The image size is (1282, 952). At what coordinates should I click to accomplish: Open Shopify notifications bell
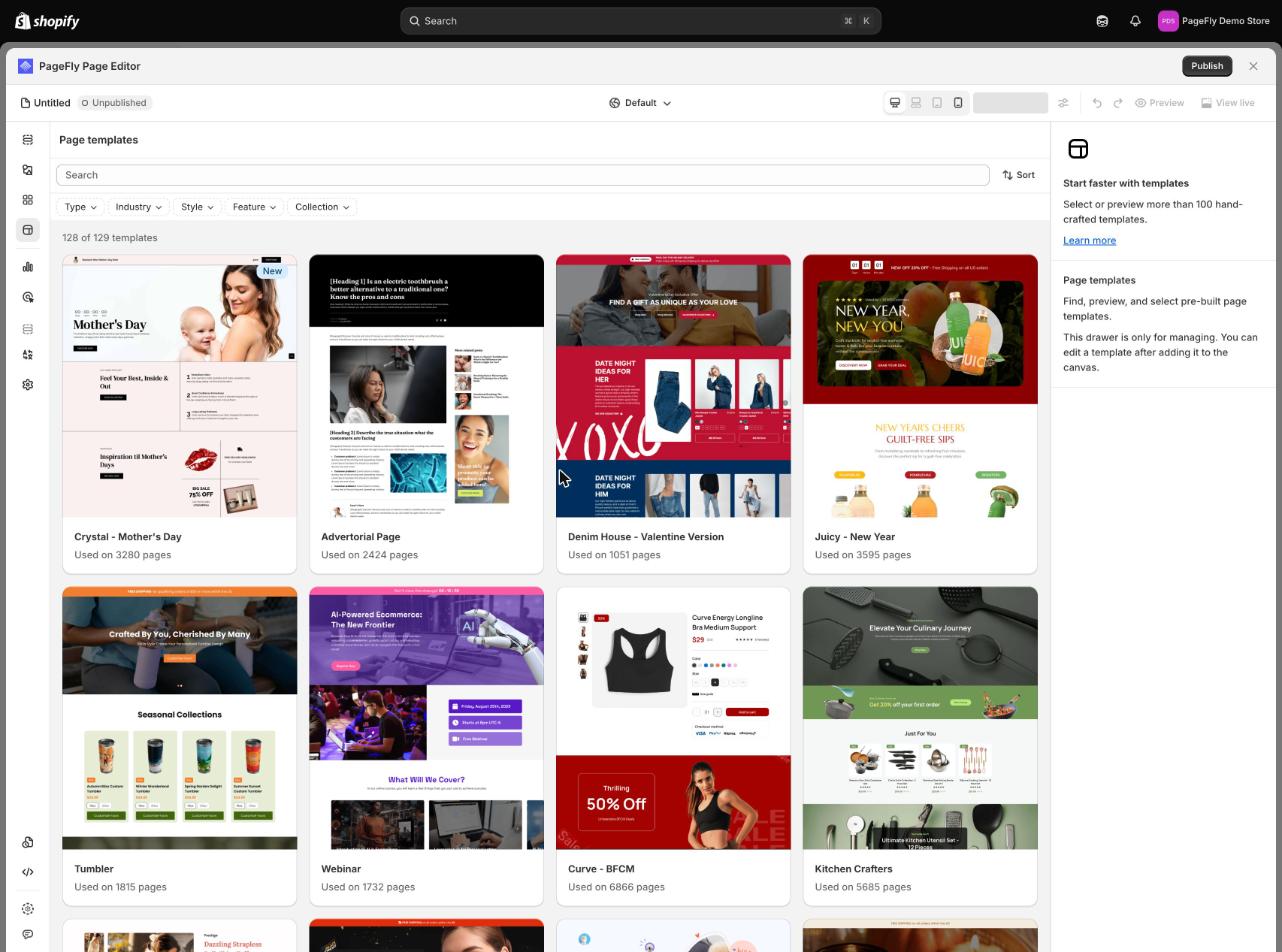(1135, 21)
